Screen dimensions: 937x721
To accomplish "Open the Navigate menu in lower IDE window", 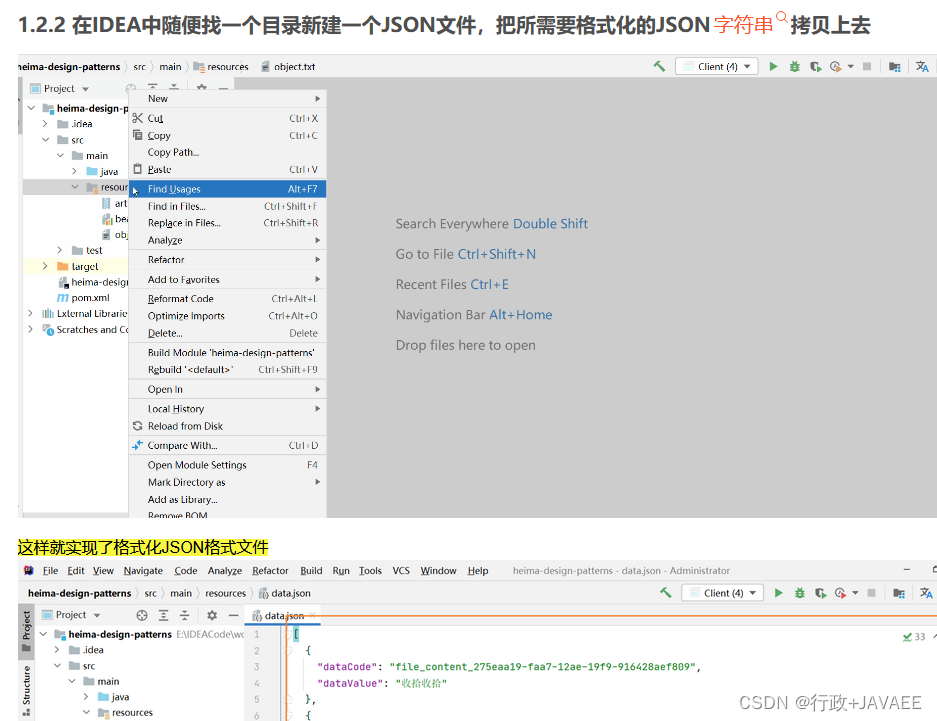I will pyautogui.click(x=143, y=570).
